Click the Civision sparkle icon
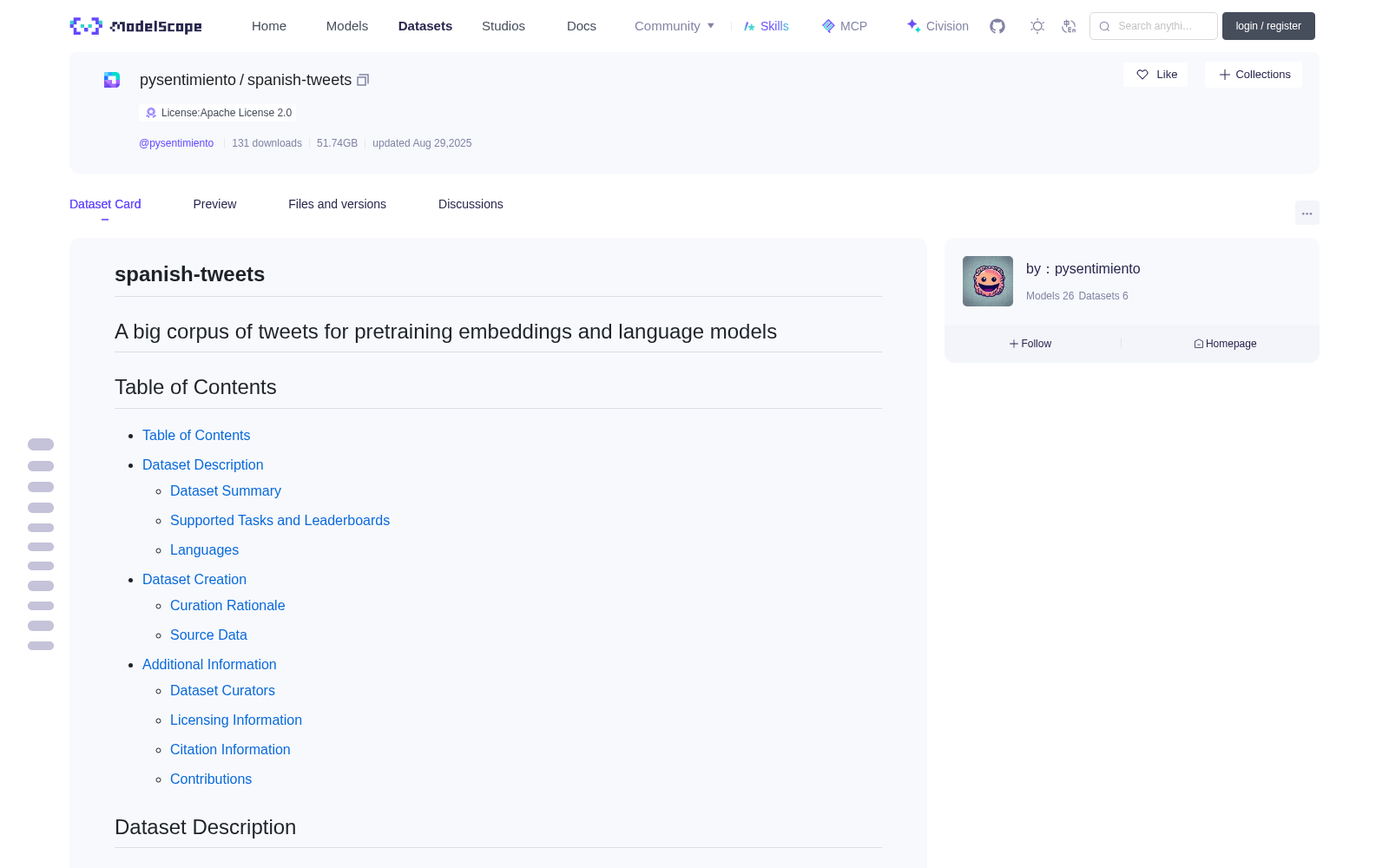Screen dimensions: 1389x868 point(913,26)
